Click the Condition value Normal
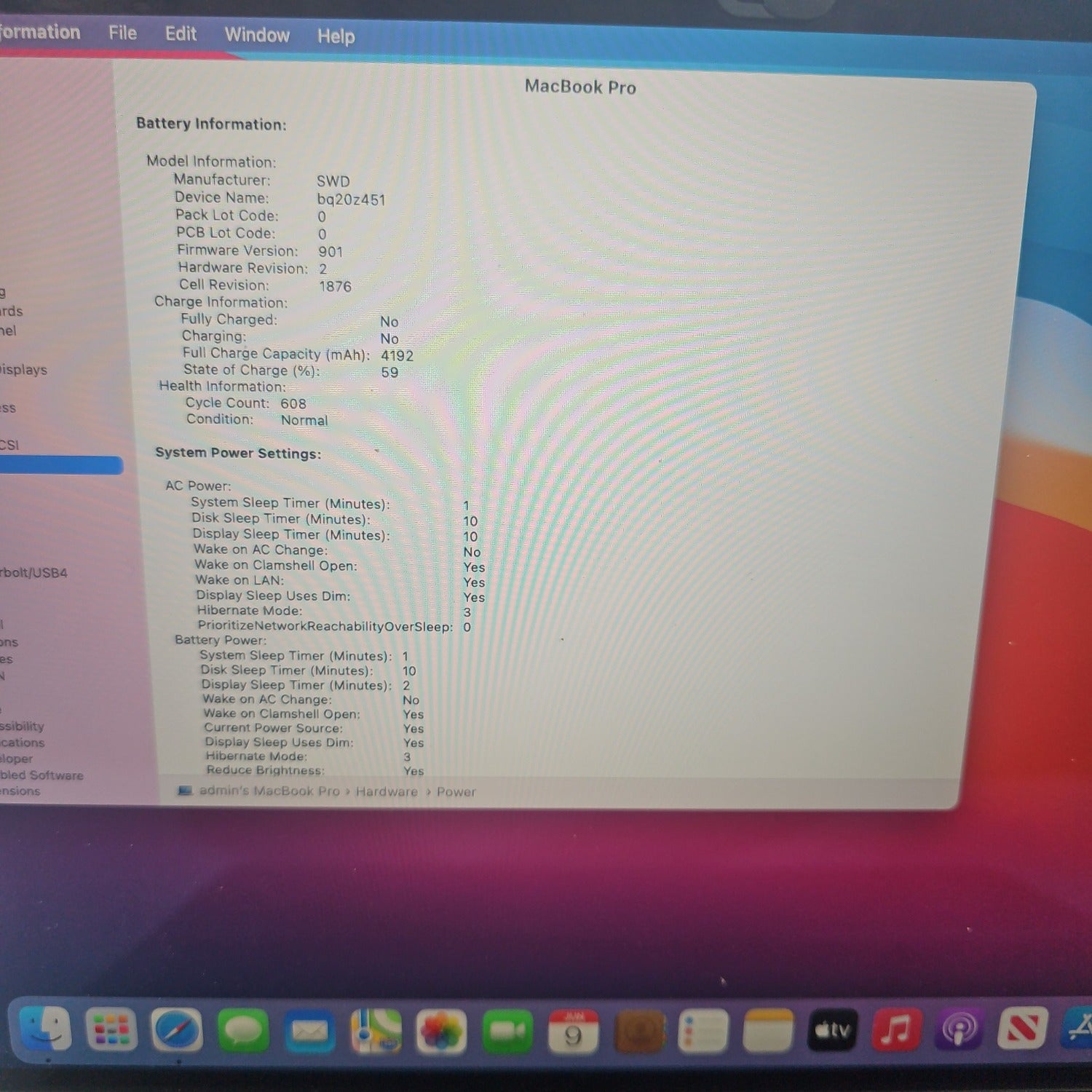The image size is (1092, 1092). pos(304,420)
